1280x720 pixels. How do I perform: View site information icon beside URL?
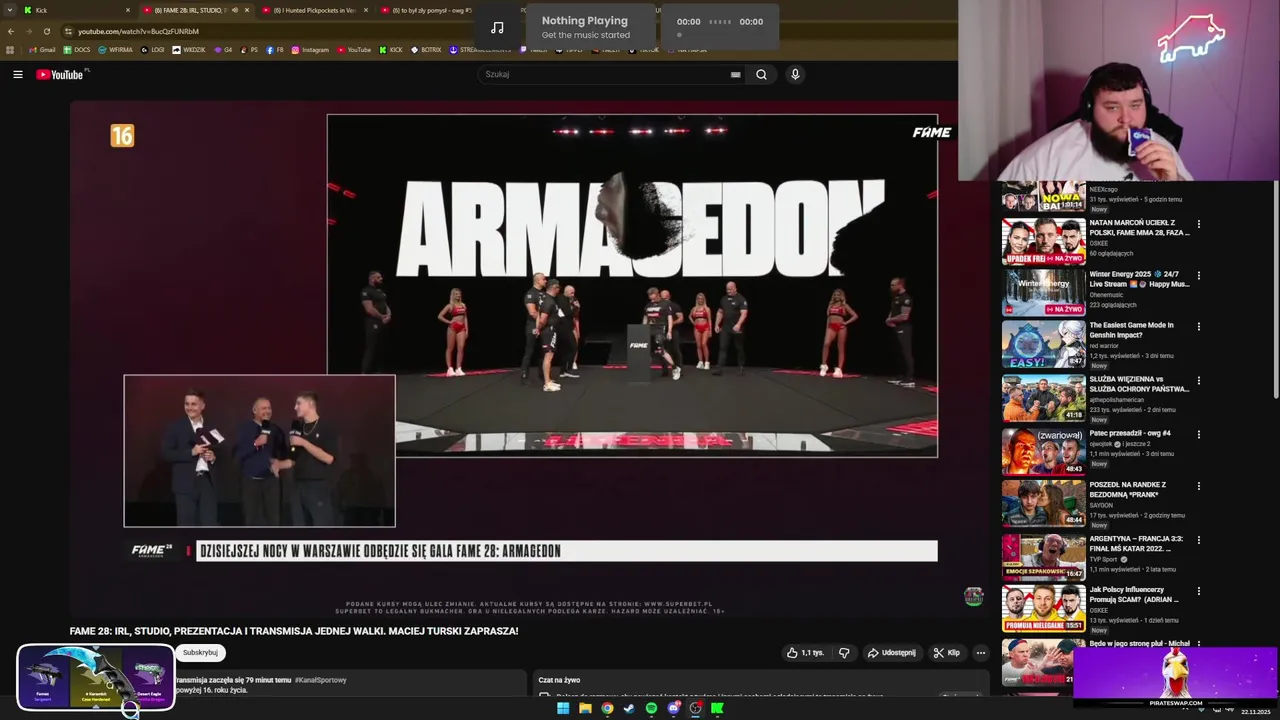[x=67, y=31]
